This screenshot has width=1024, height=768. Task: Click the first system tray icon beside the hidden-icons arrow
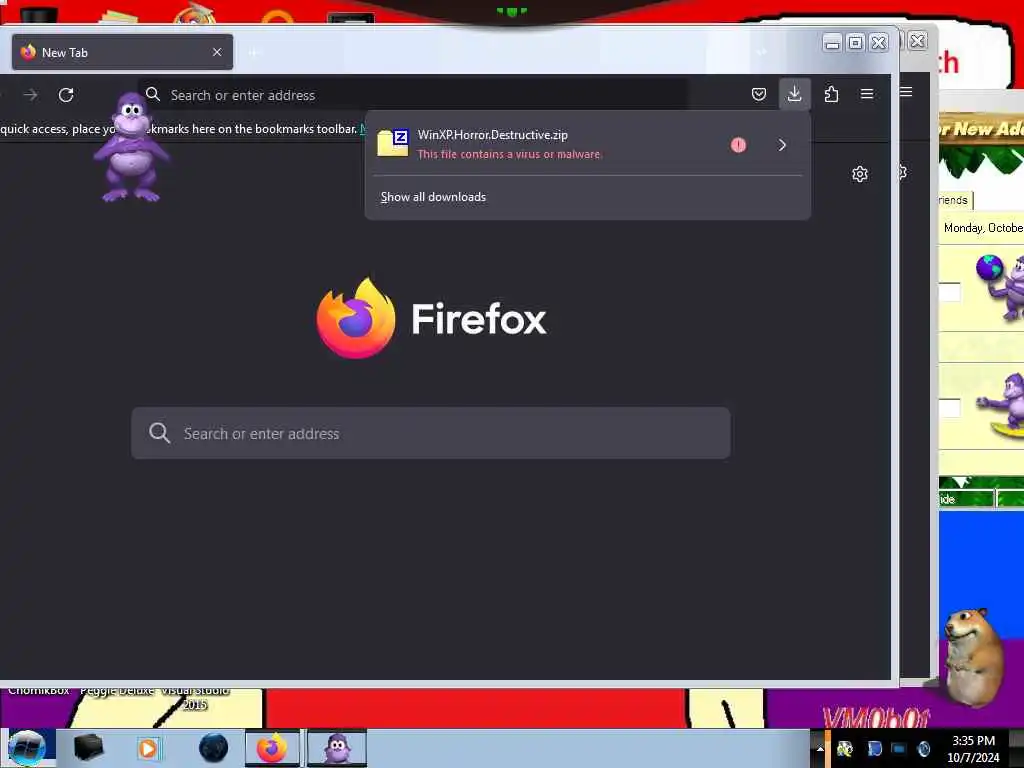pos(844,748)
